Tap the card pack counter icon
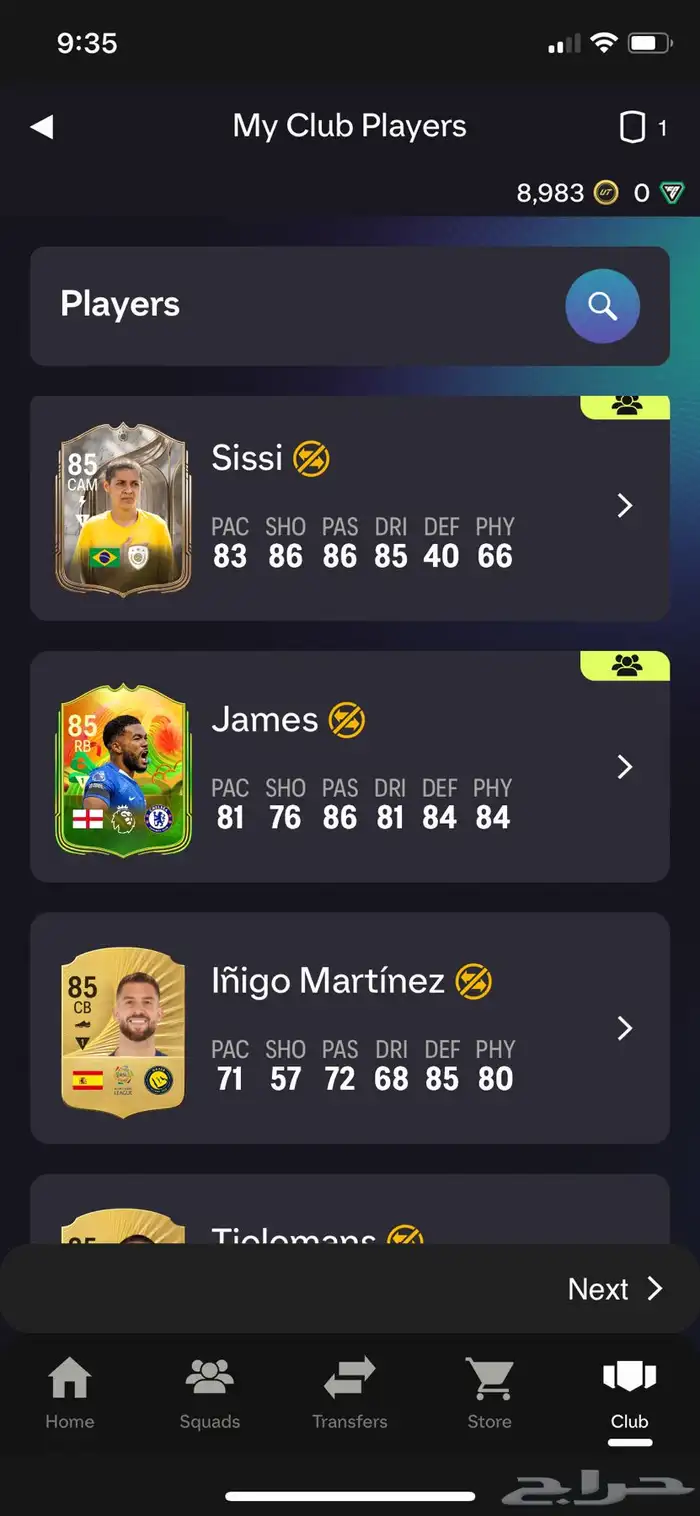Image resolution: width=700 pixels, height=1516 pixels. pyautogui.click(x=632, y=127)
